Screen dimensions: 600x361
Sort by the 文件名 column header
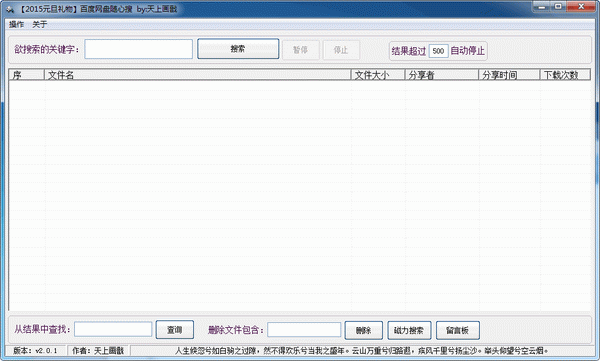(197, 75)
